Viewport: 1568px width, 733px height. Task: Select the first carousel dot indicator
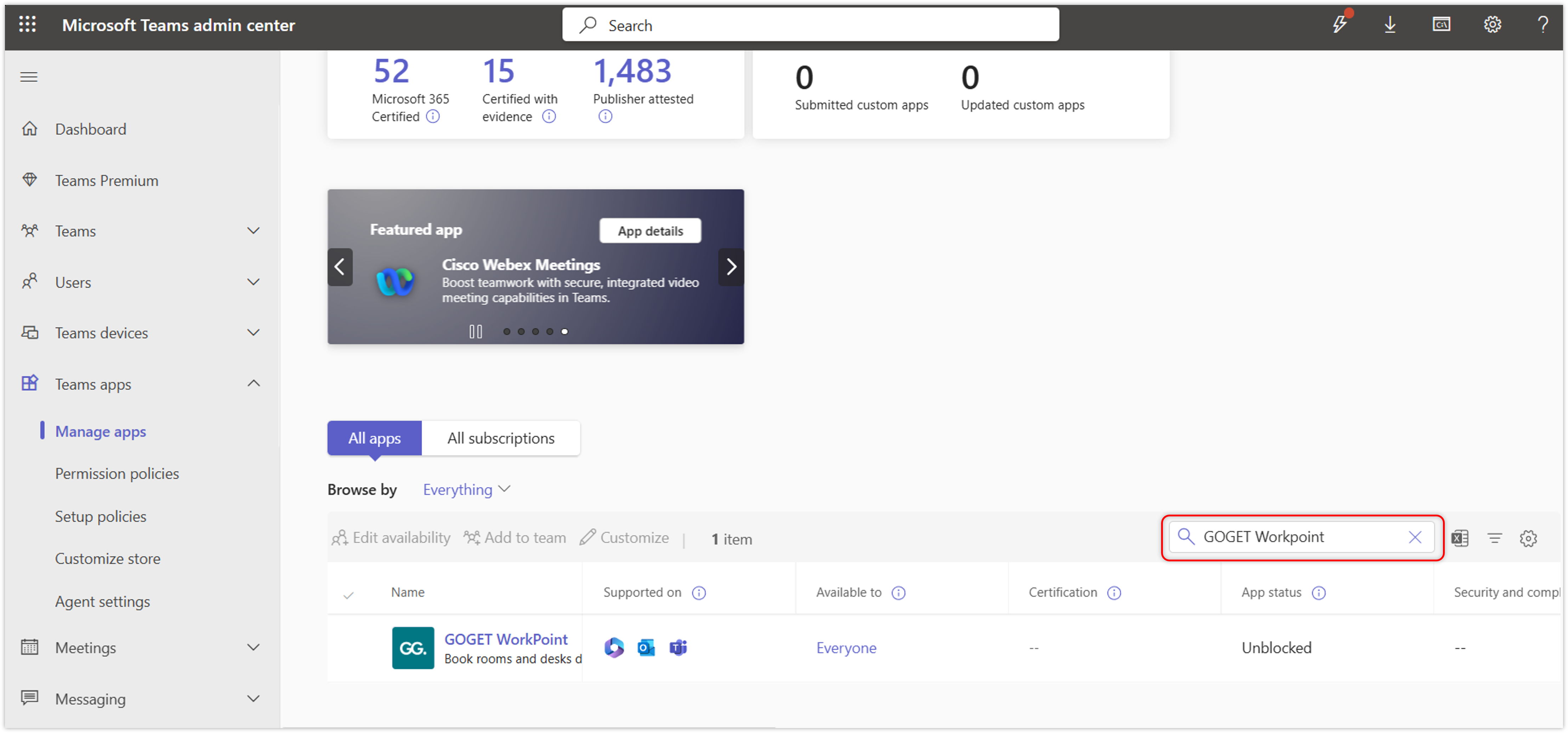click(x=506, y=332)
